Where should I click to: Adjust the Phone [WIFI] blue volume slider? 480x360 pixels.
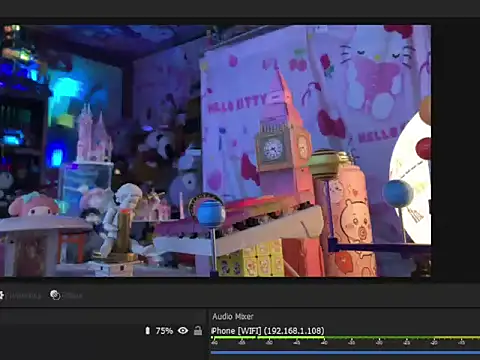[x=345, y=352]
